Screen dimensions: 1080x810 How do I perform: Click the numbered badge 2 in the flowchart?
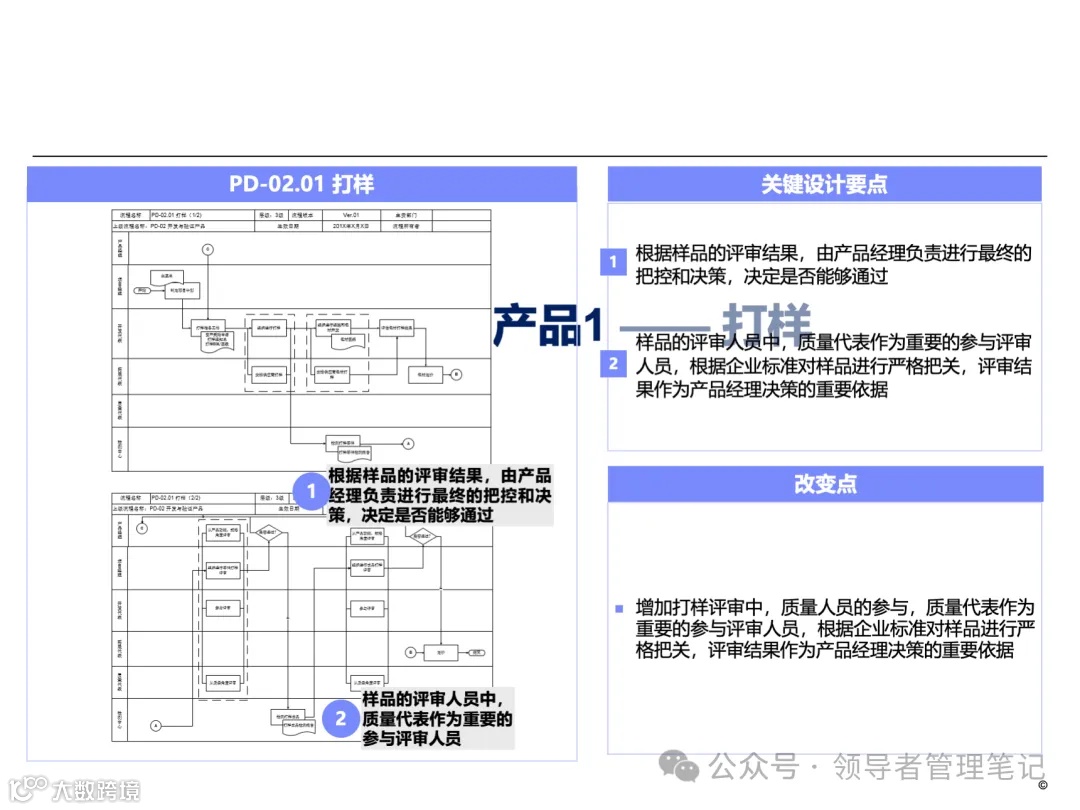pos(341,717)
